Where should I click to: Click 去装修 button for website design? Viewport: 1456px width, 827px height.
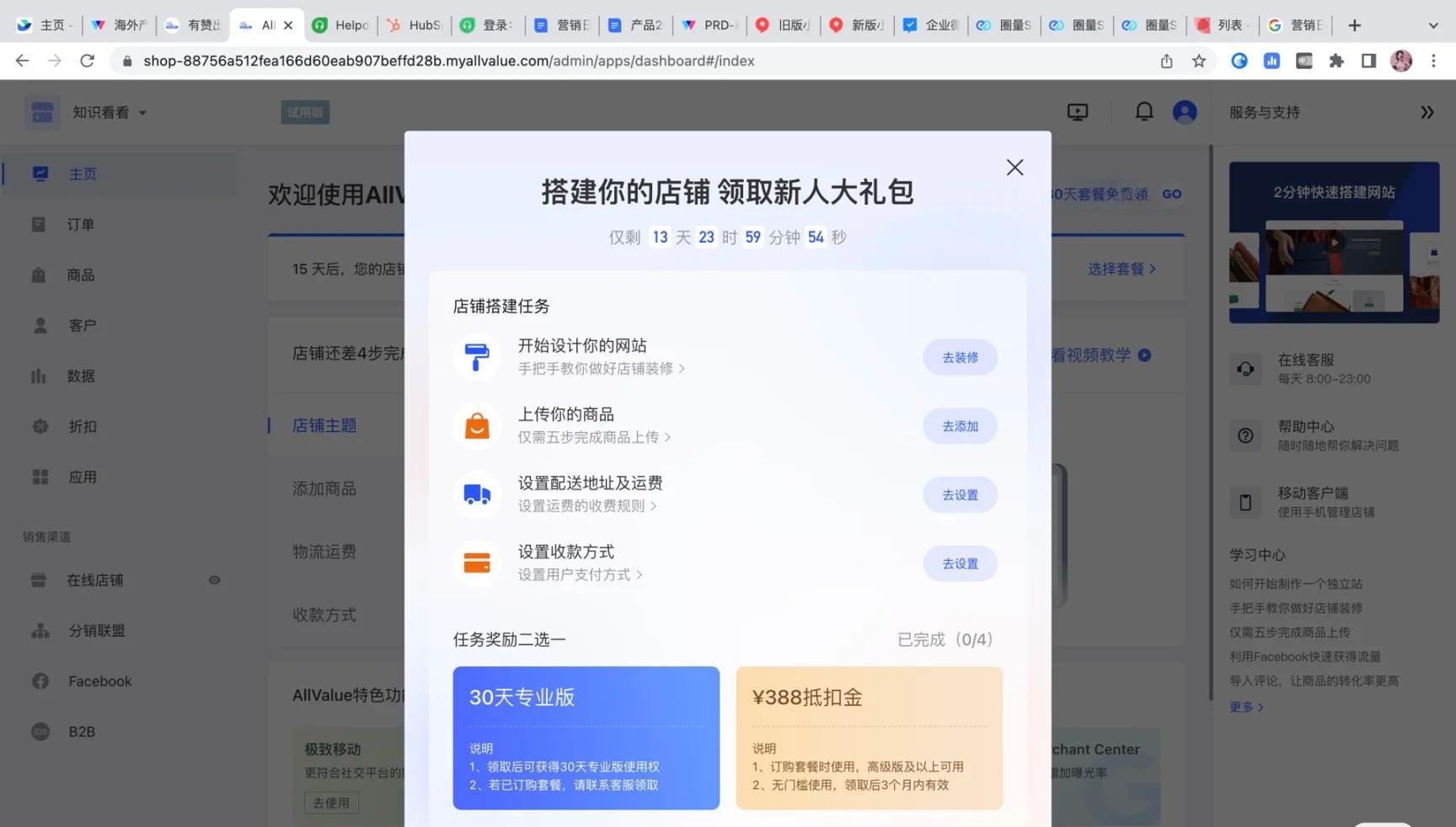click(x=960, y=357)
